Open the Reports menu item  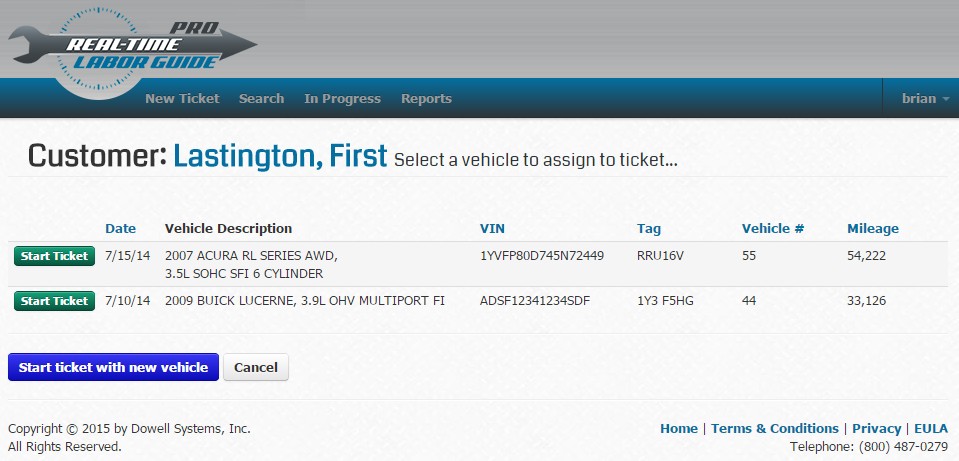(x=426, y=99)
